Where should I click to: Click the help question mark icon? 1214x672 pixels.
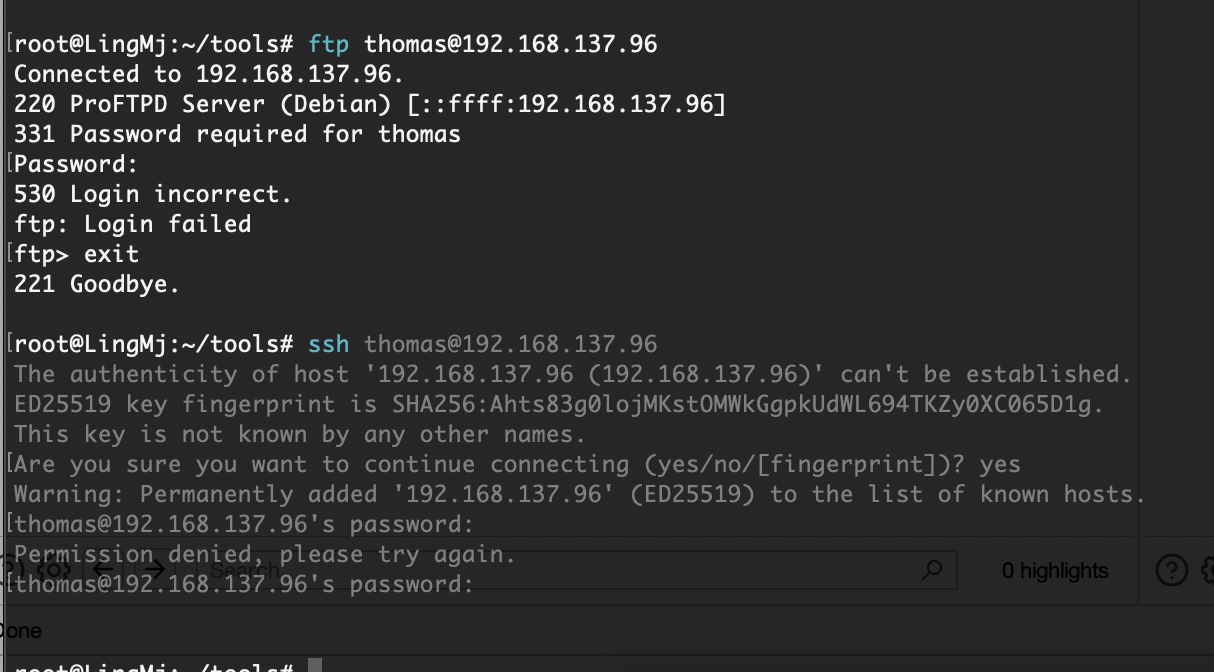[x=1171, y=570]
